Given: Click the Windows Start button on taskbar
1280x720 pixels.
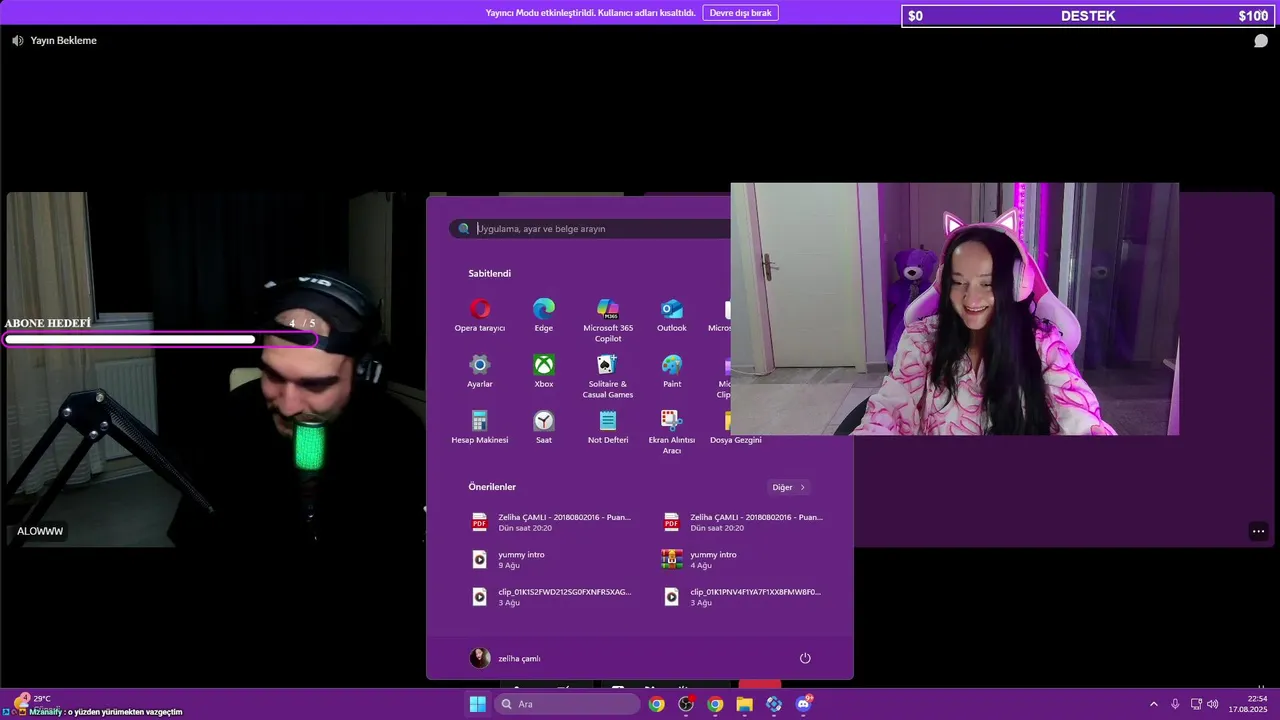Looking at the screenshot, I should point(478,704).
